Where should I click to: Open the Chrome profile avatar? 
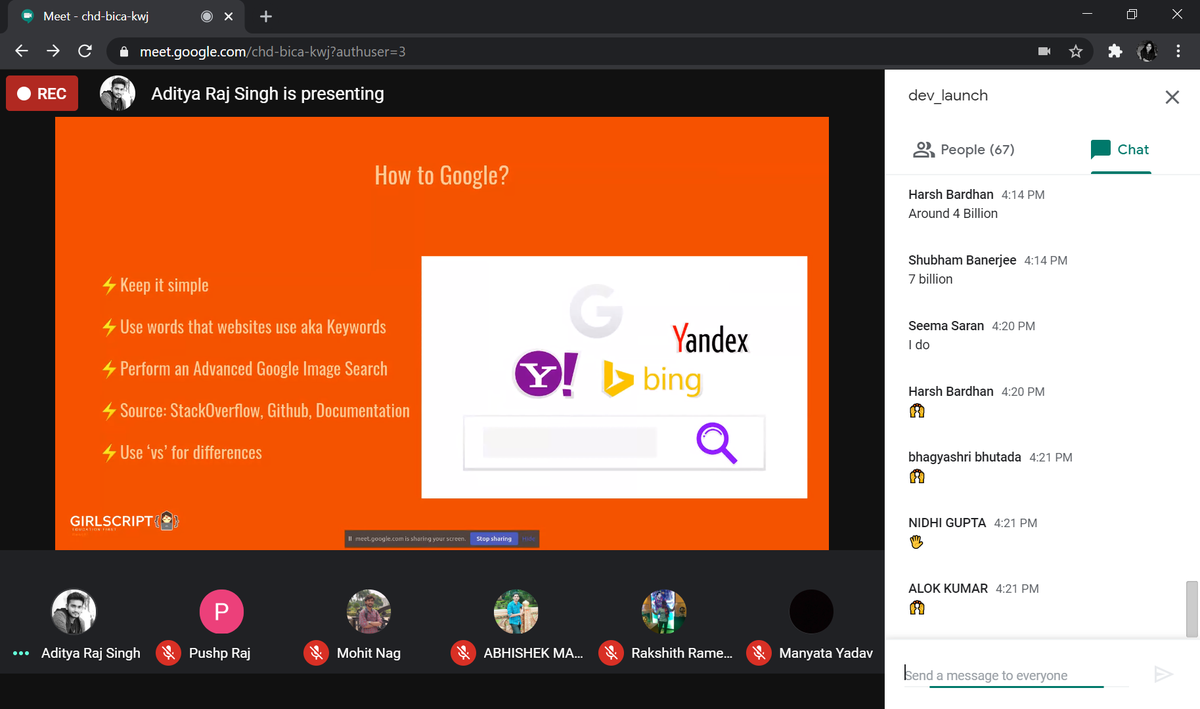pyautogui.click(x=1147, y=51)
